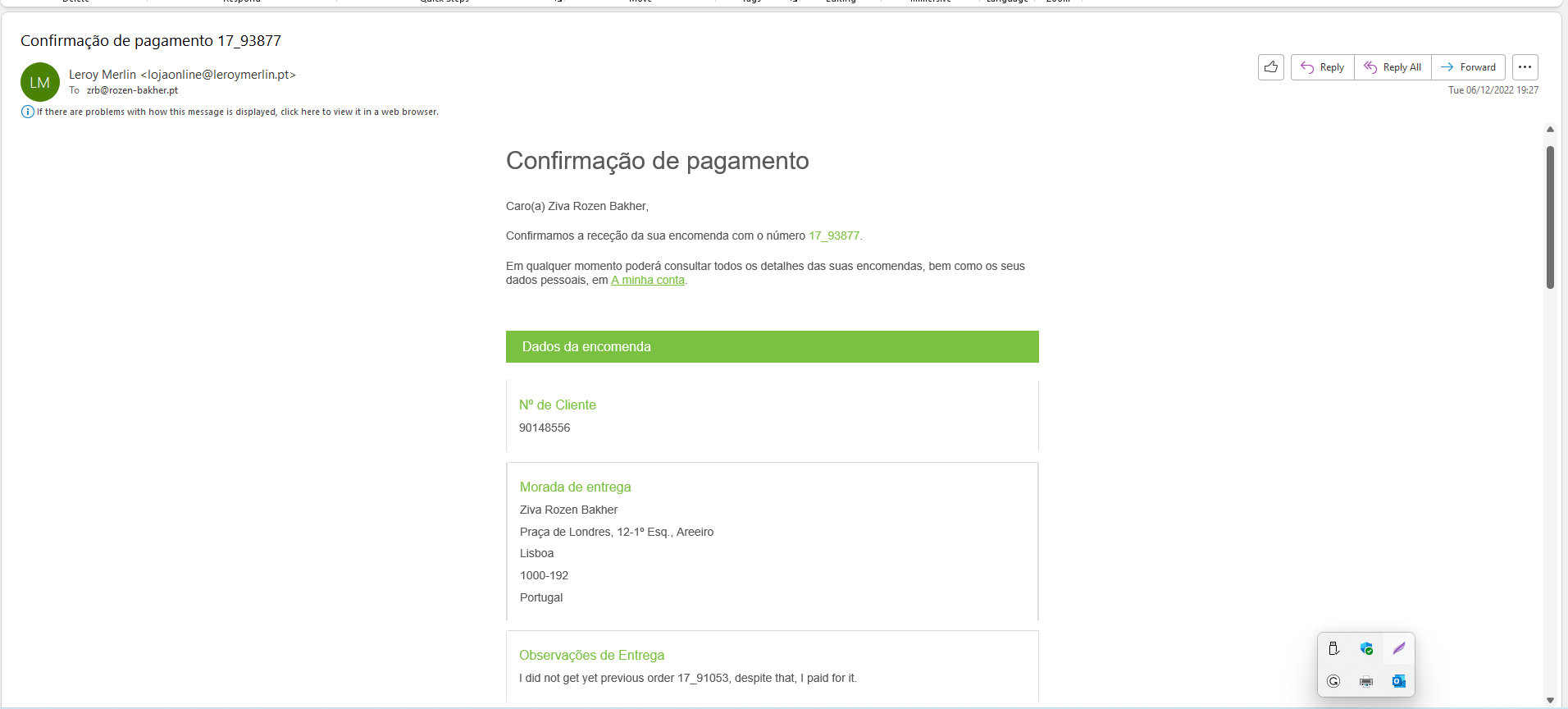
Task: Open order number link 17_93877
Action: (x=834, y=236)
